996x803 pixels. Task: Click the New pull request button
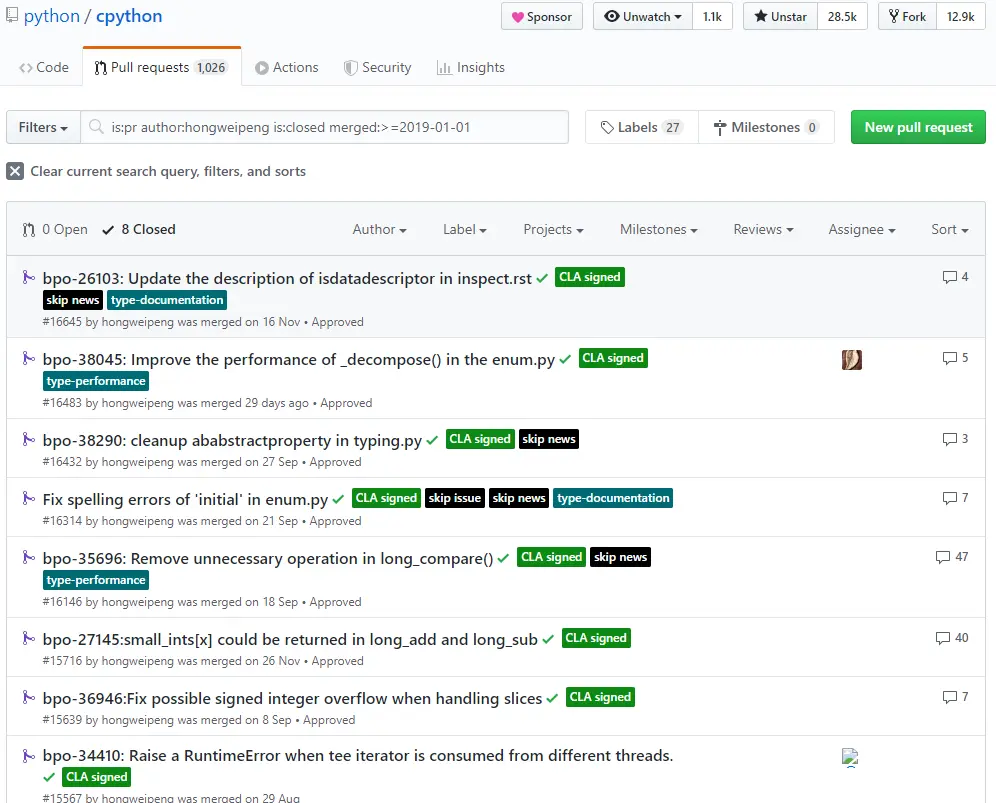(x=918, y=127)
